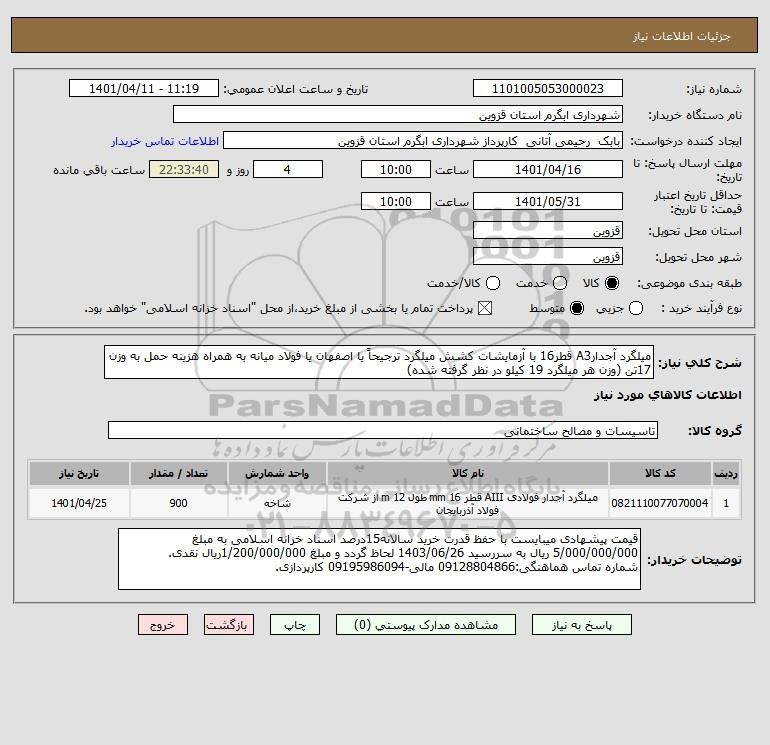
Task: Click the اطلاعات کالاهای مورد نیاز heading
Action: click(668, 395)
